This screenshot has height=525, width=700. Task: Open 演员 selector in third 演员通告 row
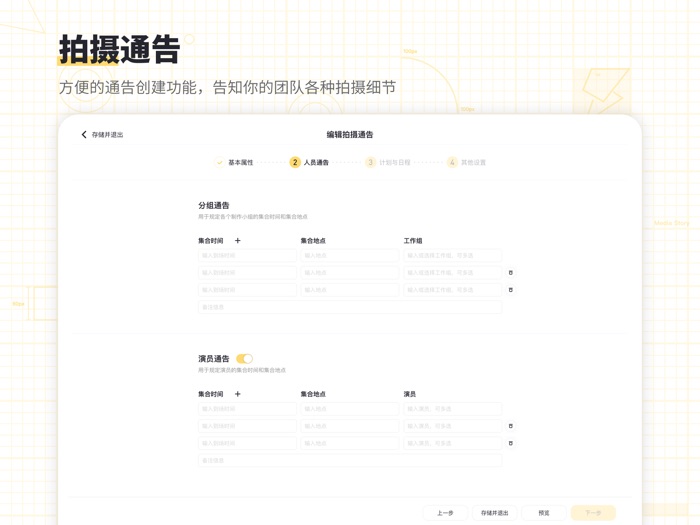click(x=453, y=443)
